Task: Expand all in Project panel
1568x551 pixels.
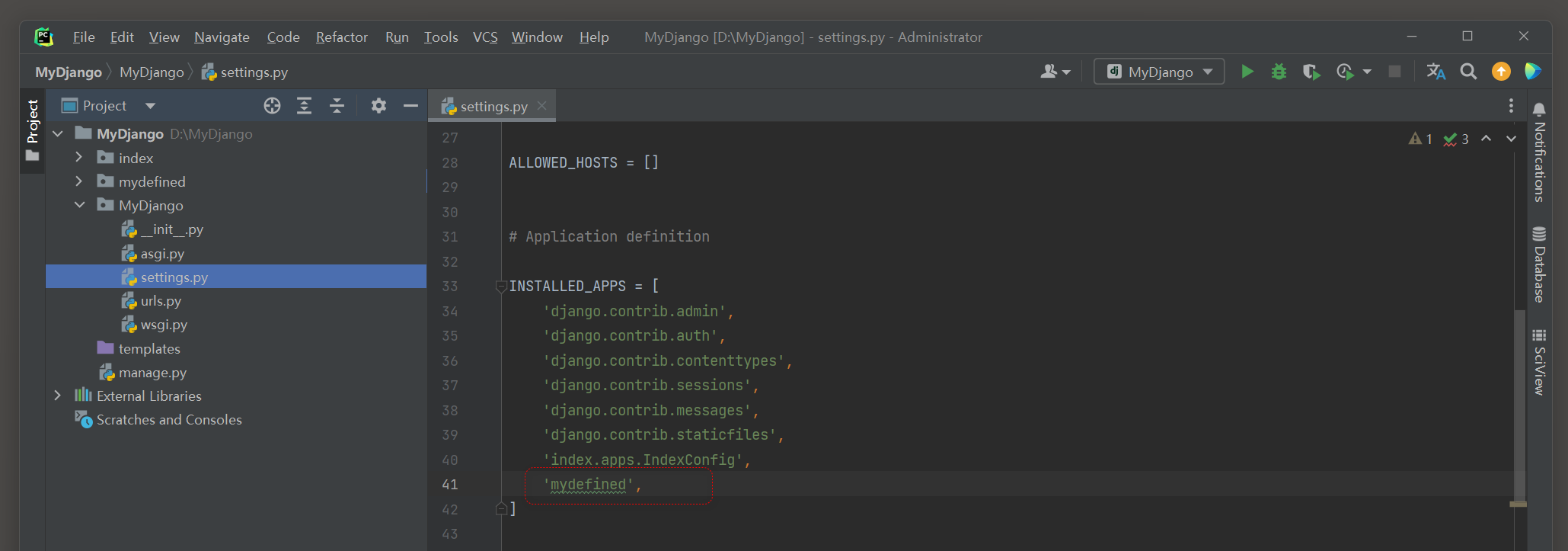Action: [x=304, y=106]
